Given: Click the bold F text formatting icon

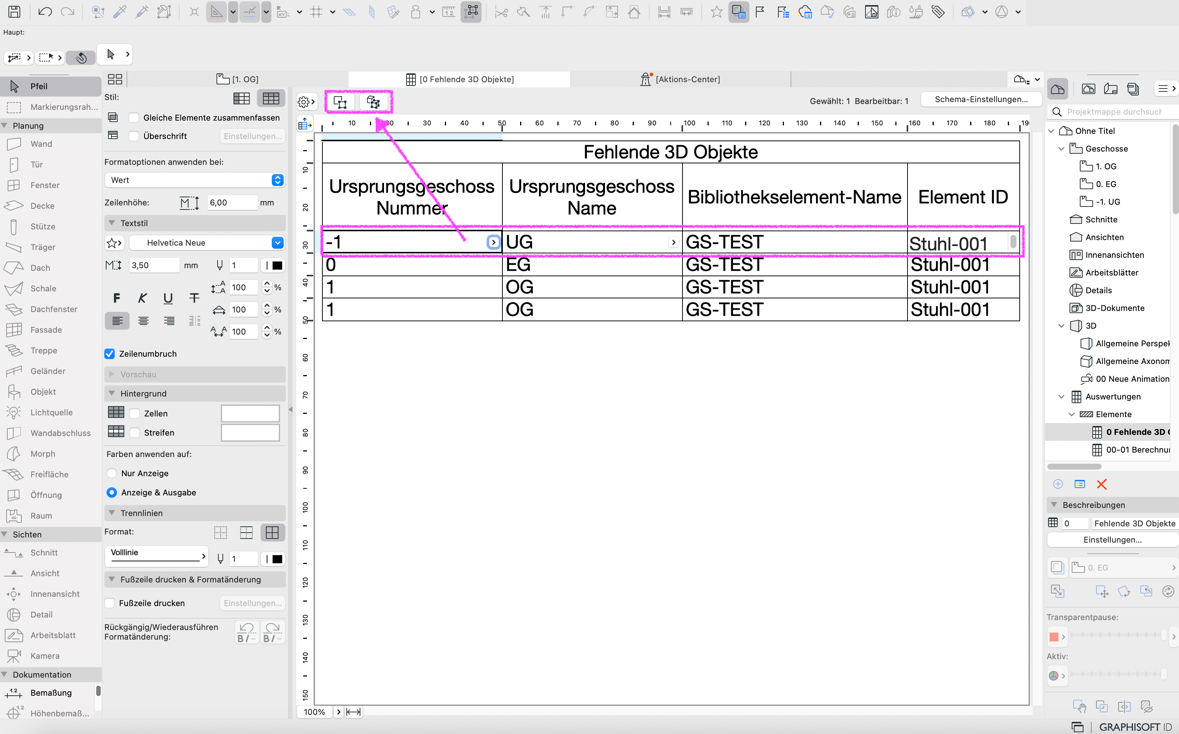Looking at the screenshot, I should coord(117,298).
